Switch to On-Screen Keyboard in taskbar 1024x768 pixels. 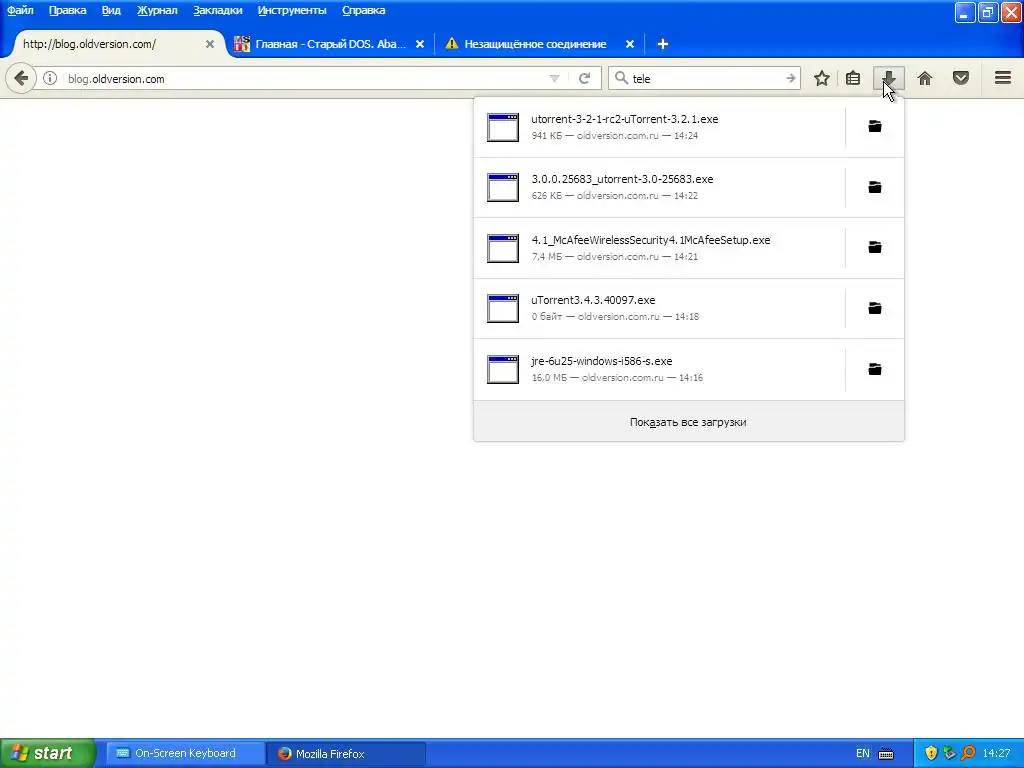pos(185,753)
